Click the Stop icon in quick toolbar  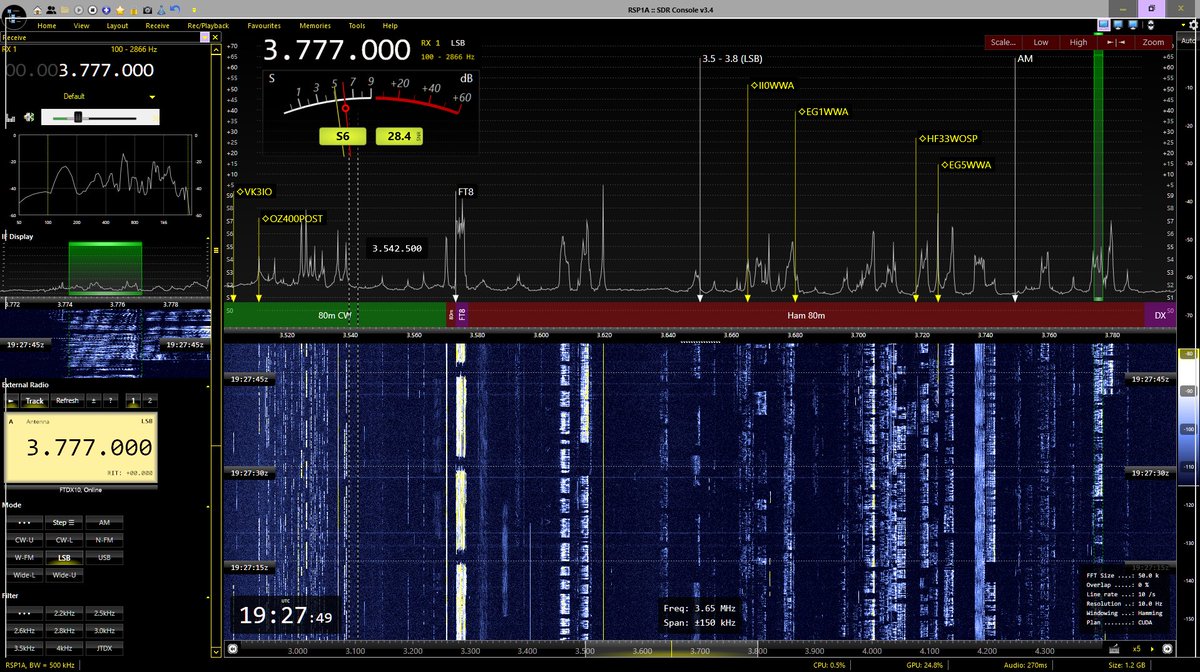pyautogui.click(x=92, y=9)
